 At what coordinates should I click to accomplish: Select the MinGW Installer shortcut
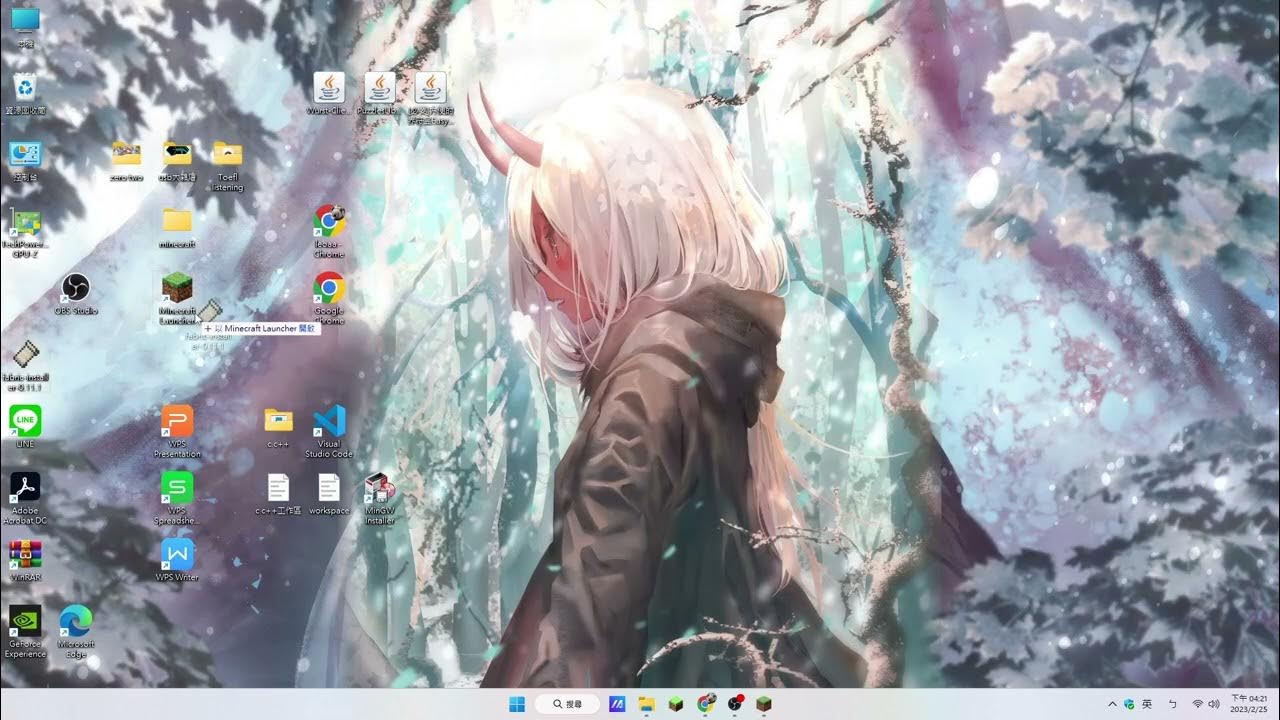(x=380, y=498)
